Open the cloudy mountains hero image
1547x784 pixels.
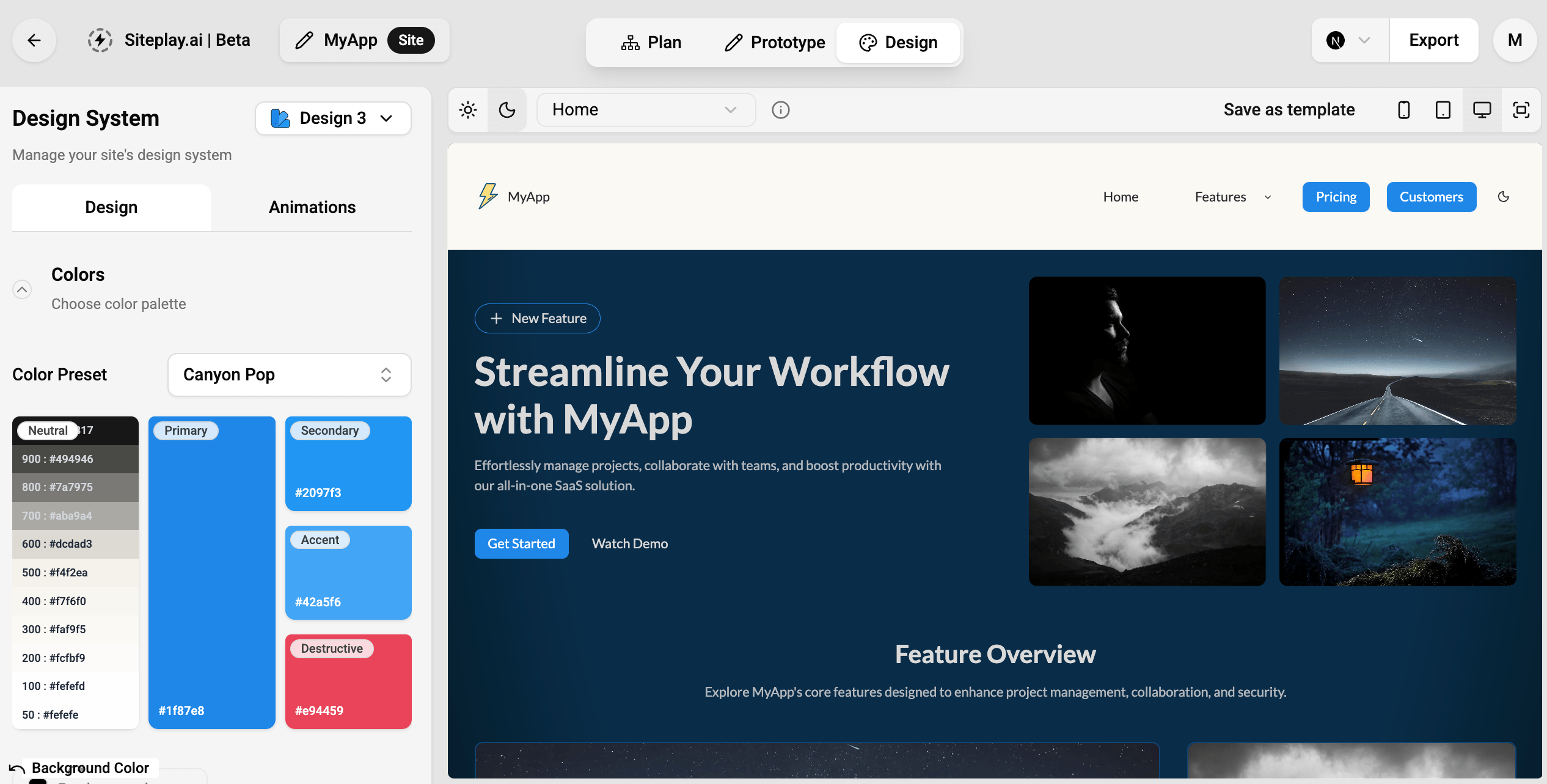pyautogui.click(x=1147, y=512)
